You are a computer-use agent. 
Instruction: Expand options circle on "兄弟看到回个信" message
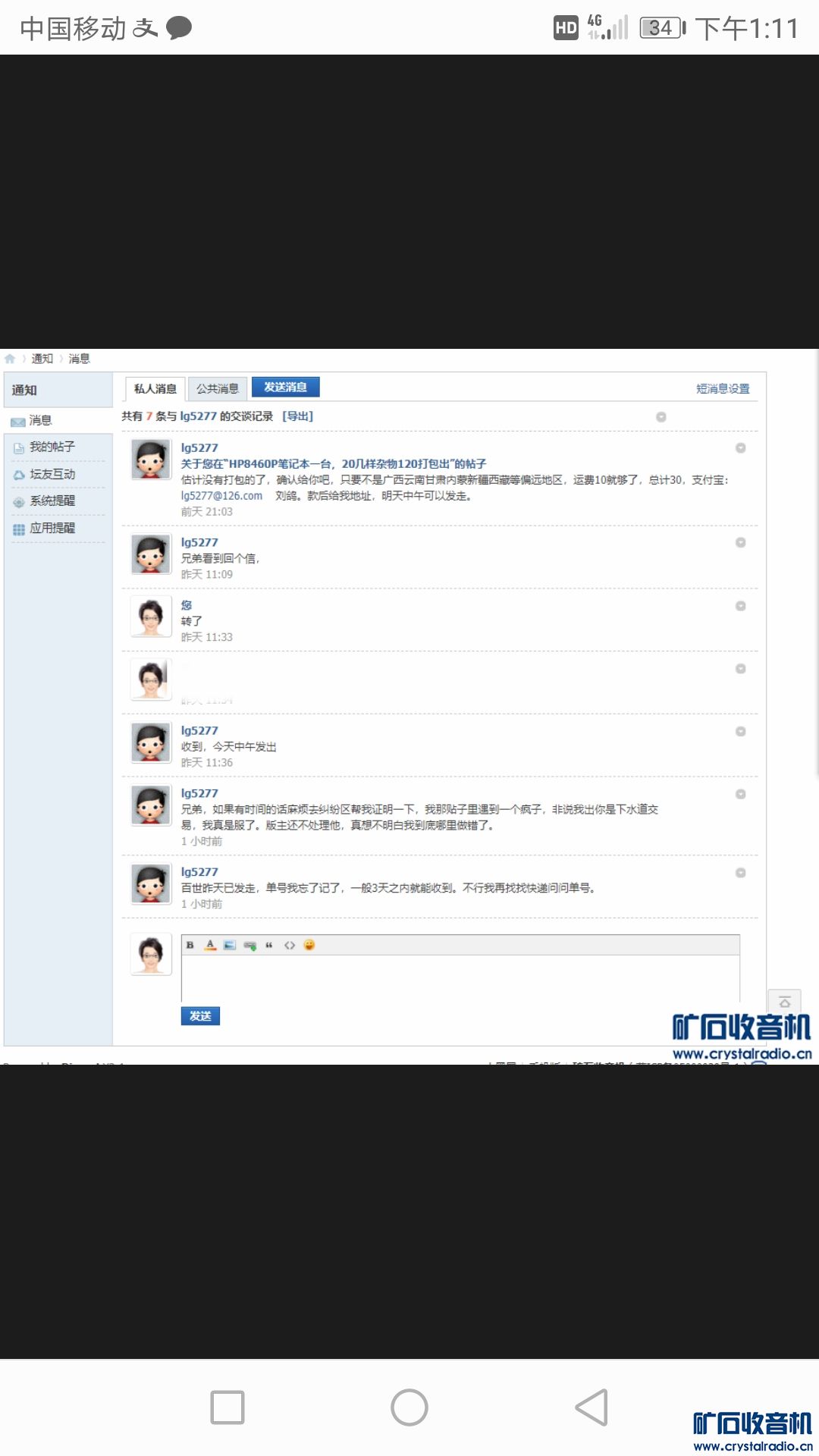tap(741, 542)
